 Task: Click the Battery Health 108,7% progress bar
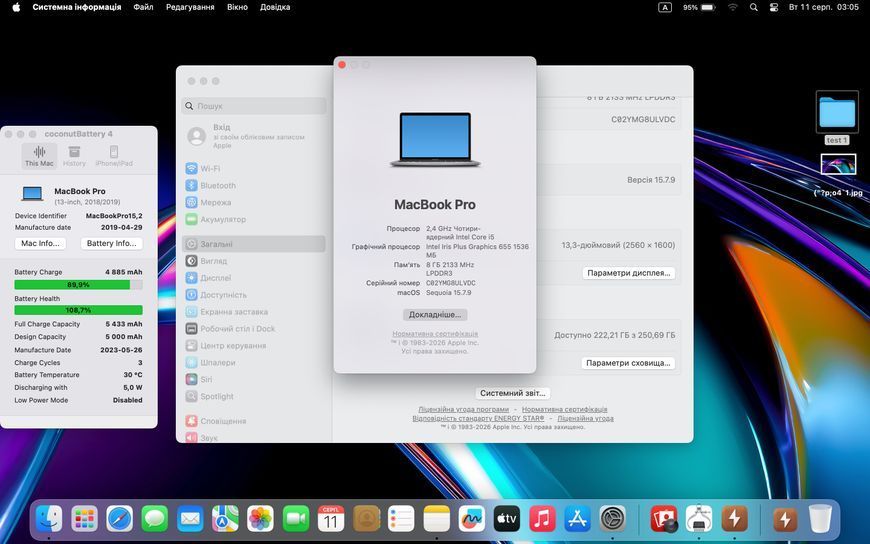click(78, 310)
